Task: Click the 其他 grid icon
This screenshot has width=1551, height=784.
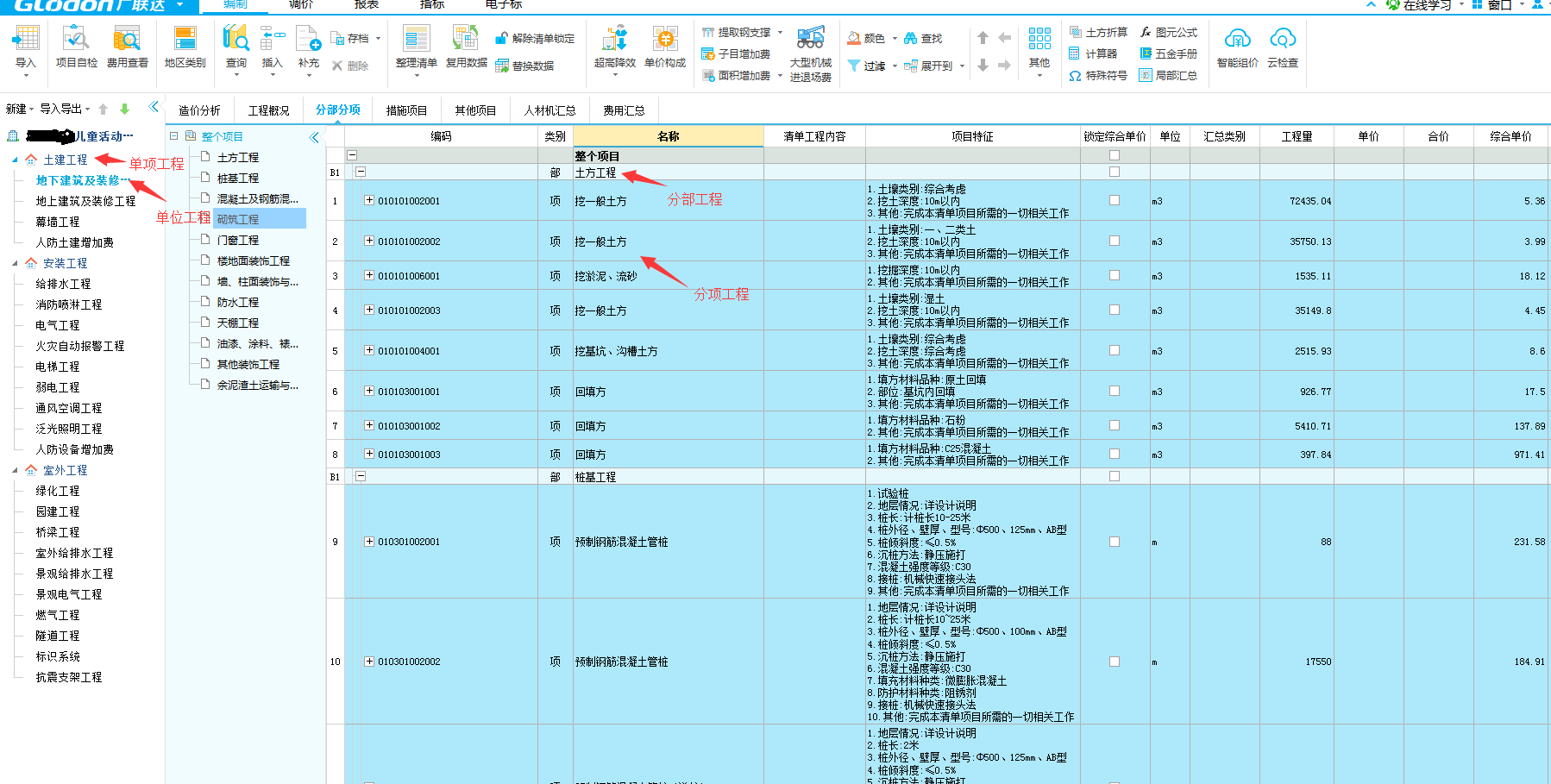Action: point(1039,39)
